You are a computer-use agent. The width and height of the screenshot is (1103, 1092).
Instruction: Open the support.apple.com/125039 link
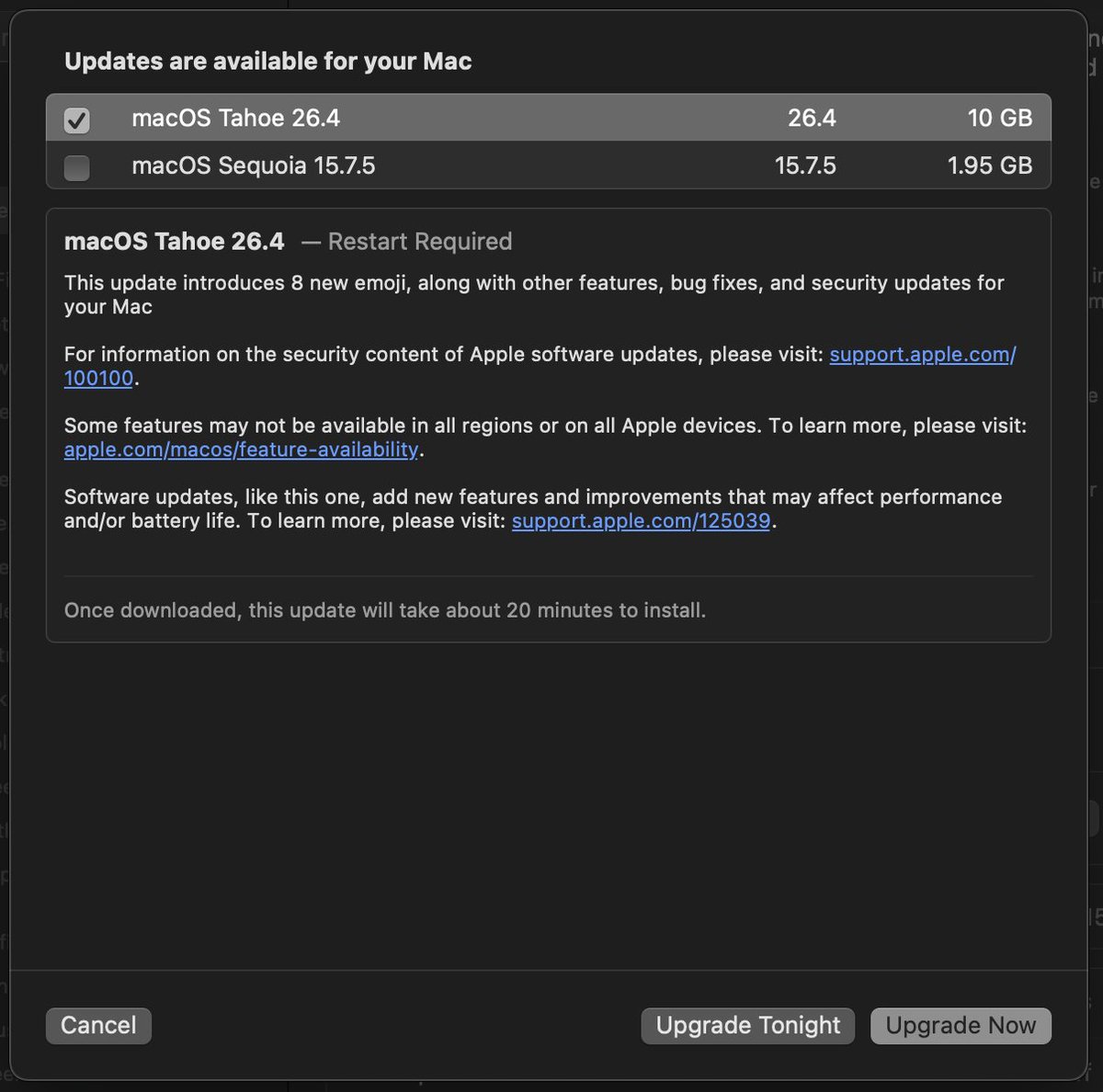[641, 521]
